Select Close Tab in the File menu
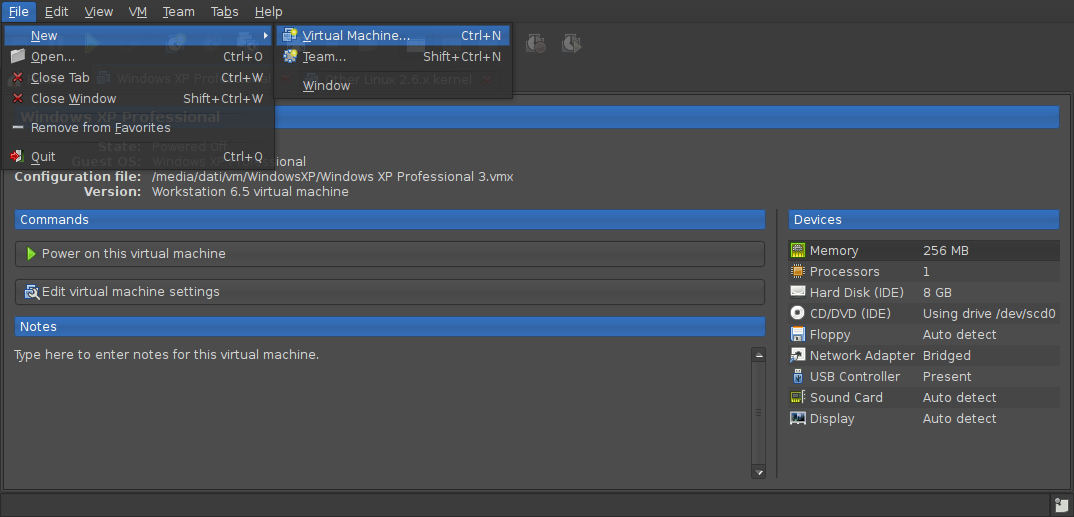 (x=138, y=77)
